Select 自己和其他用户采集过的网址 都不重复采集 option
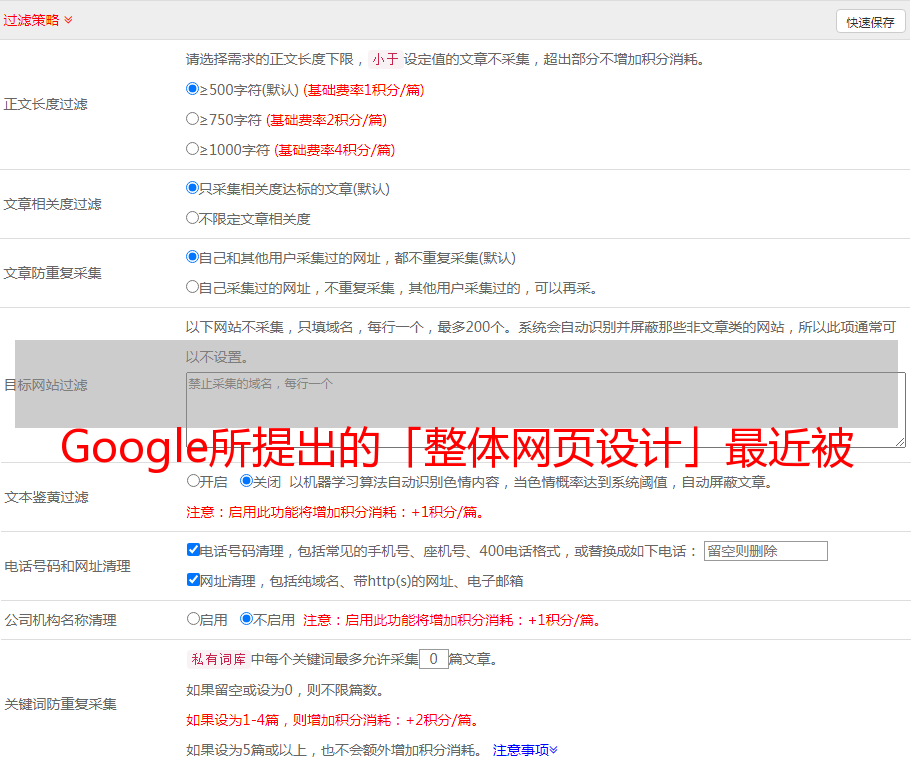The height and width of the screenshot is (768, 912). [x=193, y=257]
